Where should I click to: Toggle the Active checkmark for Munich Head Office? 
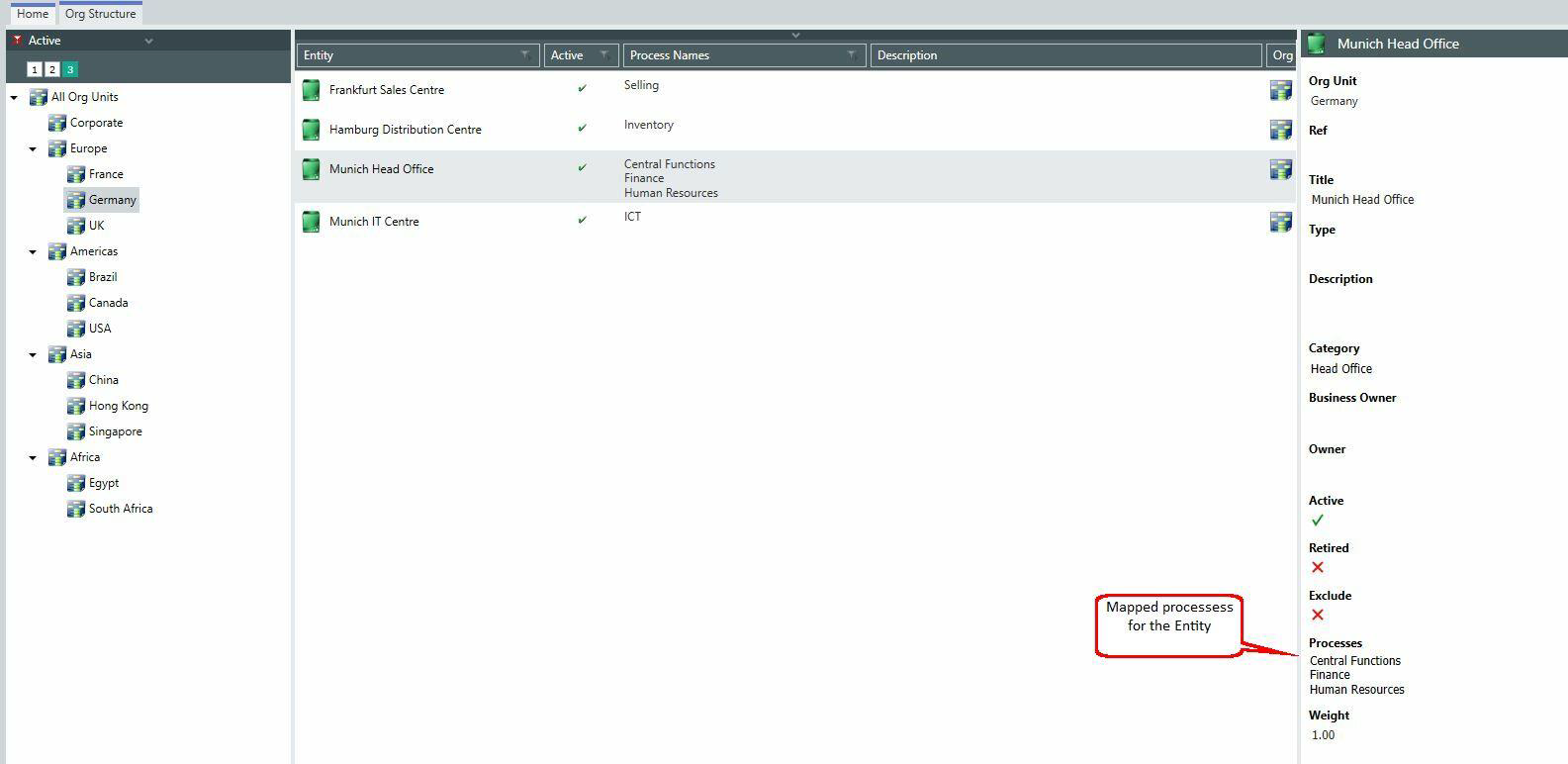click(582, 168)
